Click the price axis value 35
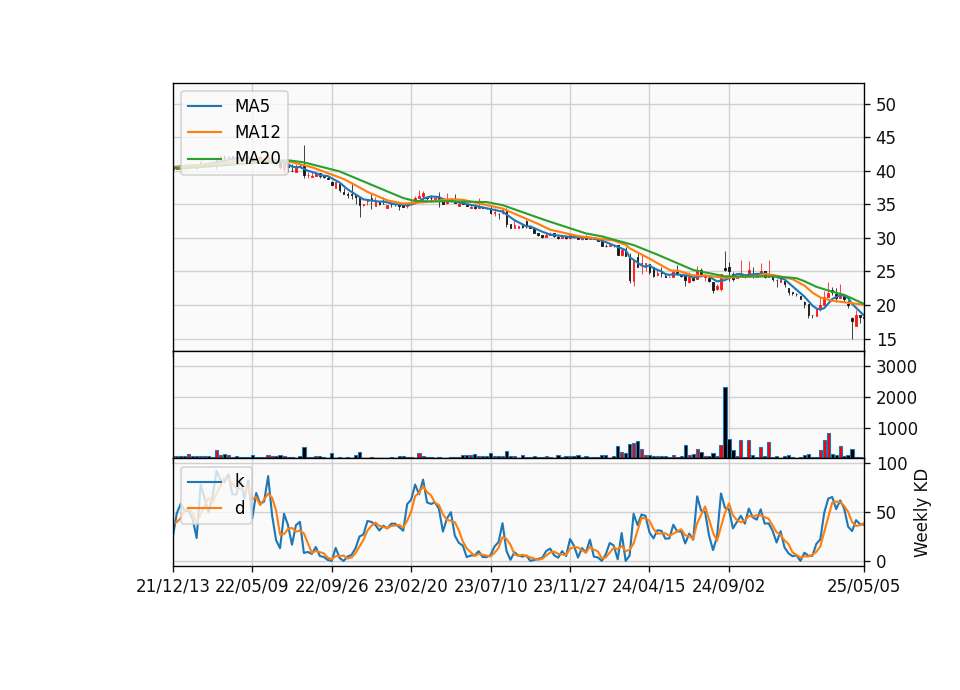The height and width of the screenshot is (690, 960). tap(885, 205)
